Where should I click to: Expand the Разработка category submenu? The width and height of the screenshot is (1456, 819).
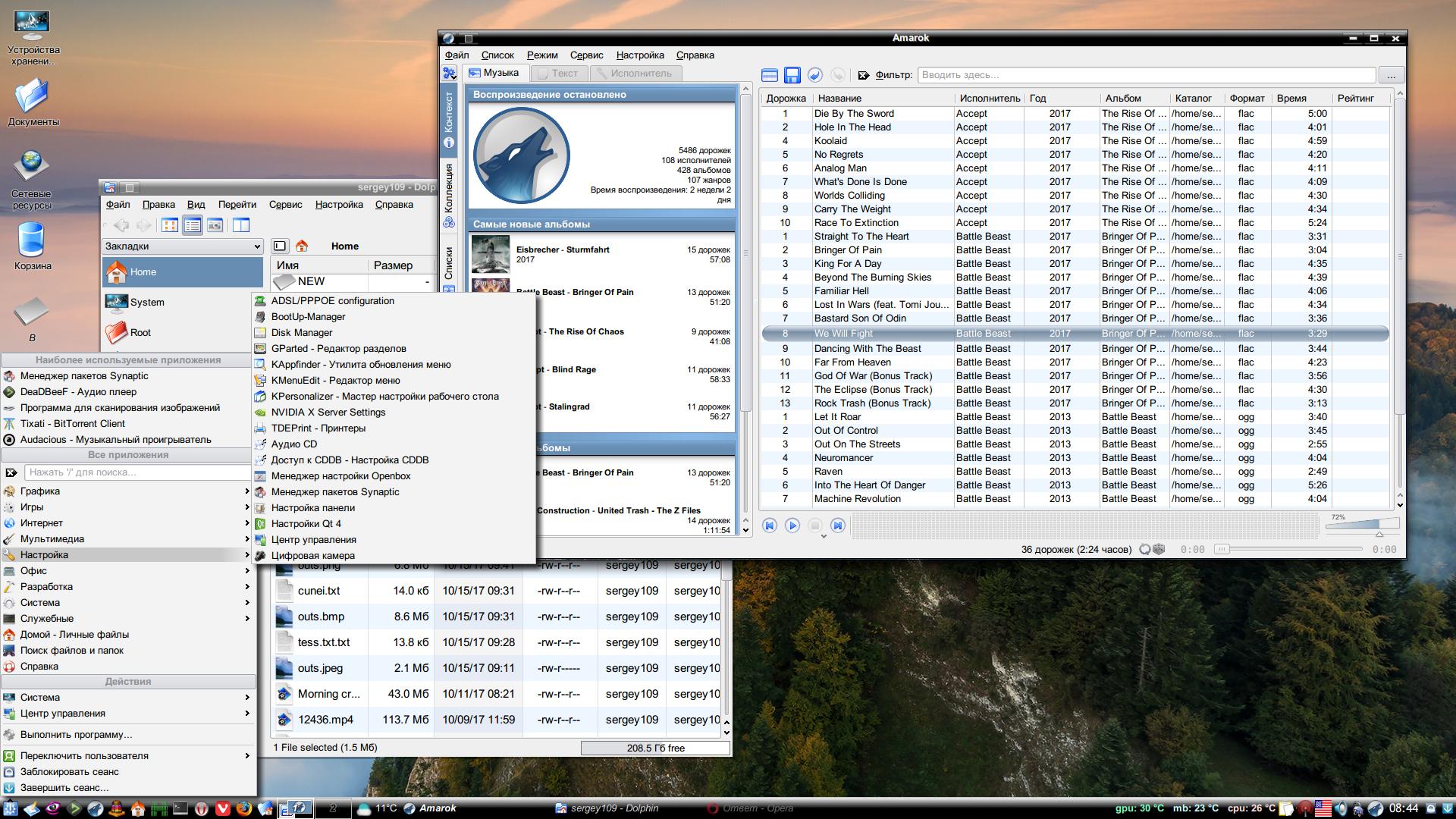tap(127, 586)
